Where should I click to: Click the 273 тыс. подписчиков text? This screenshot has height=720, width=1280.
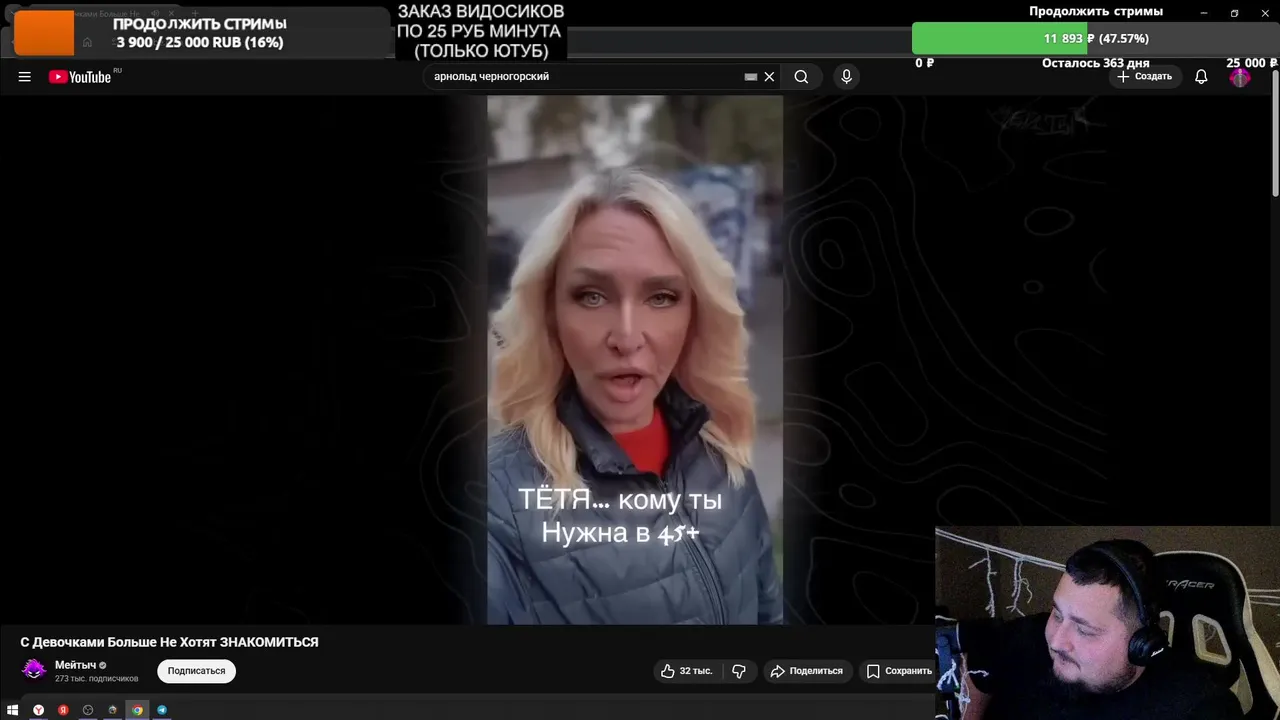tap(96, 679)
